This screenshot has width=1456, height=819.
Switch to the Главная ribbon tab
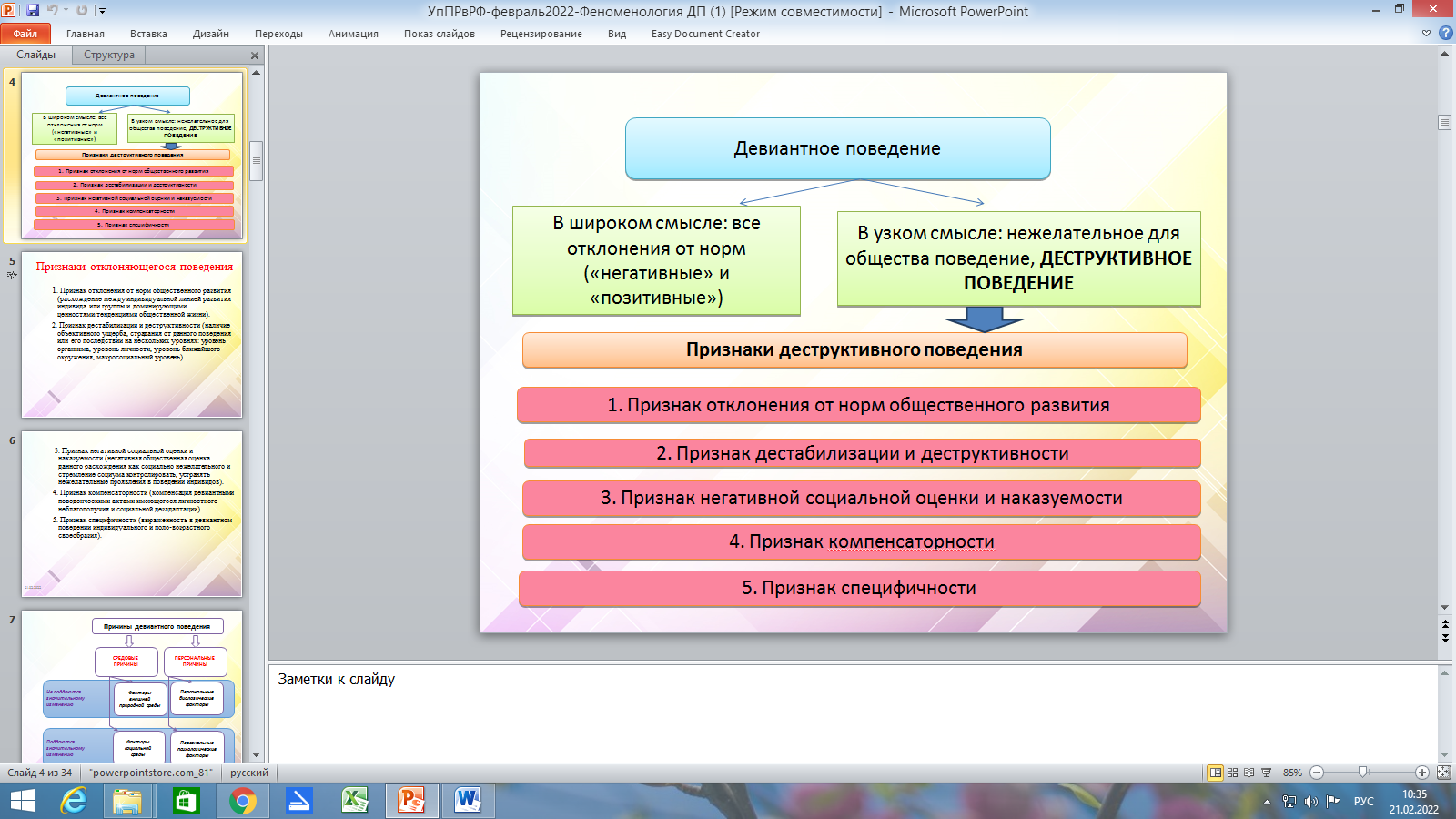click(86, 34)
